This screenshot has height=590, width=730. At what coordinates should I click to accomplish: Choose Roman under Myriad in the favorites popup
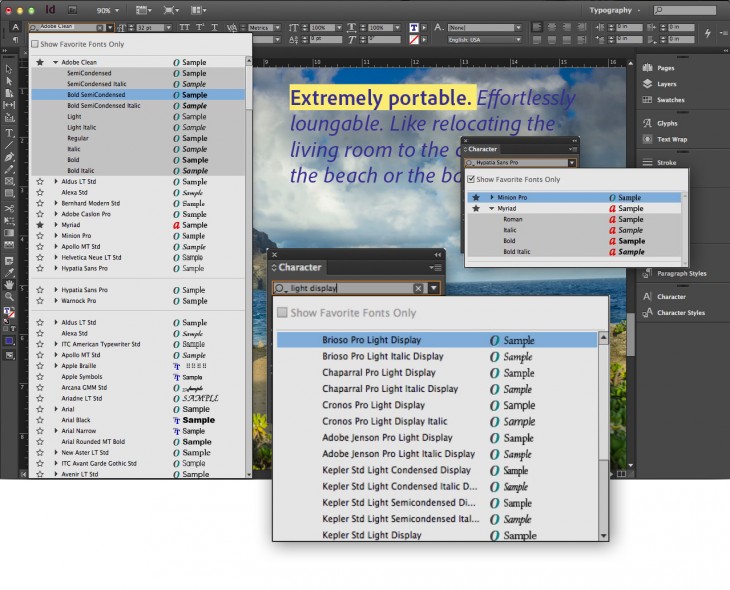[x=574, y=219]
